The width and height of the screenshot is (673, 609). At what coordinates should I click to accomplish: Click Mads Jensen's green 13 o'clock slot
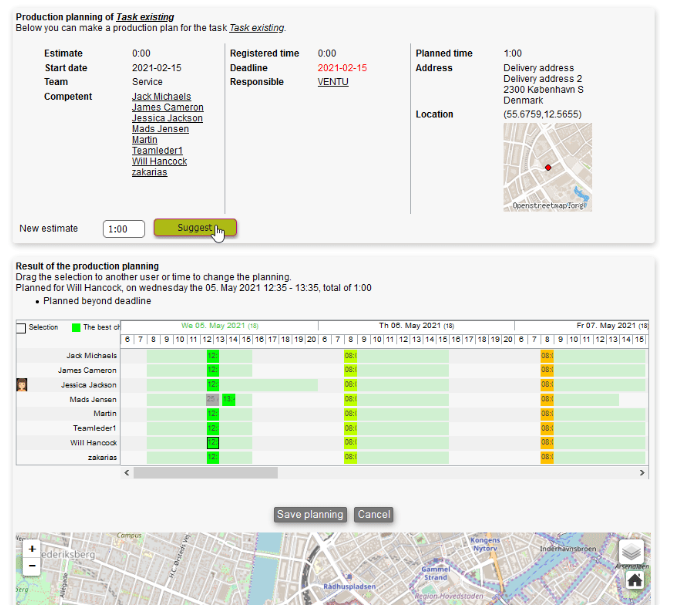point(228,400)
